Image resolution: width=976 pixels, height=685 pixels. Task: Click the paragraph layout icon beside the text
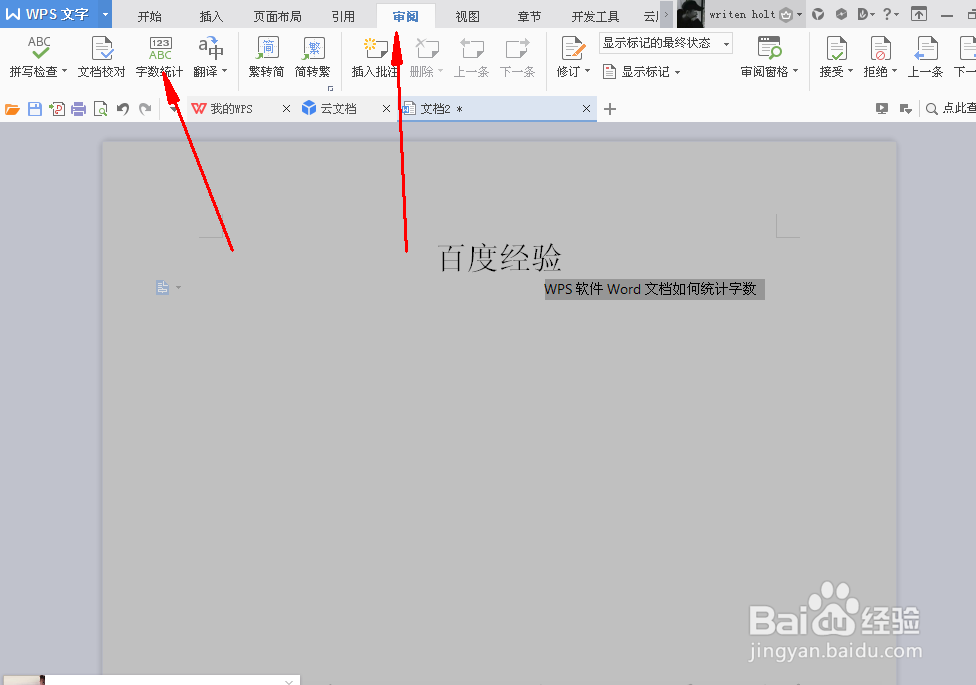point(162,288)
